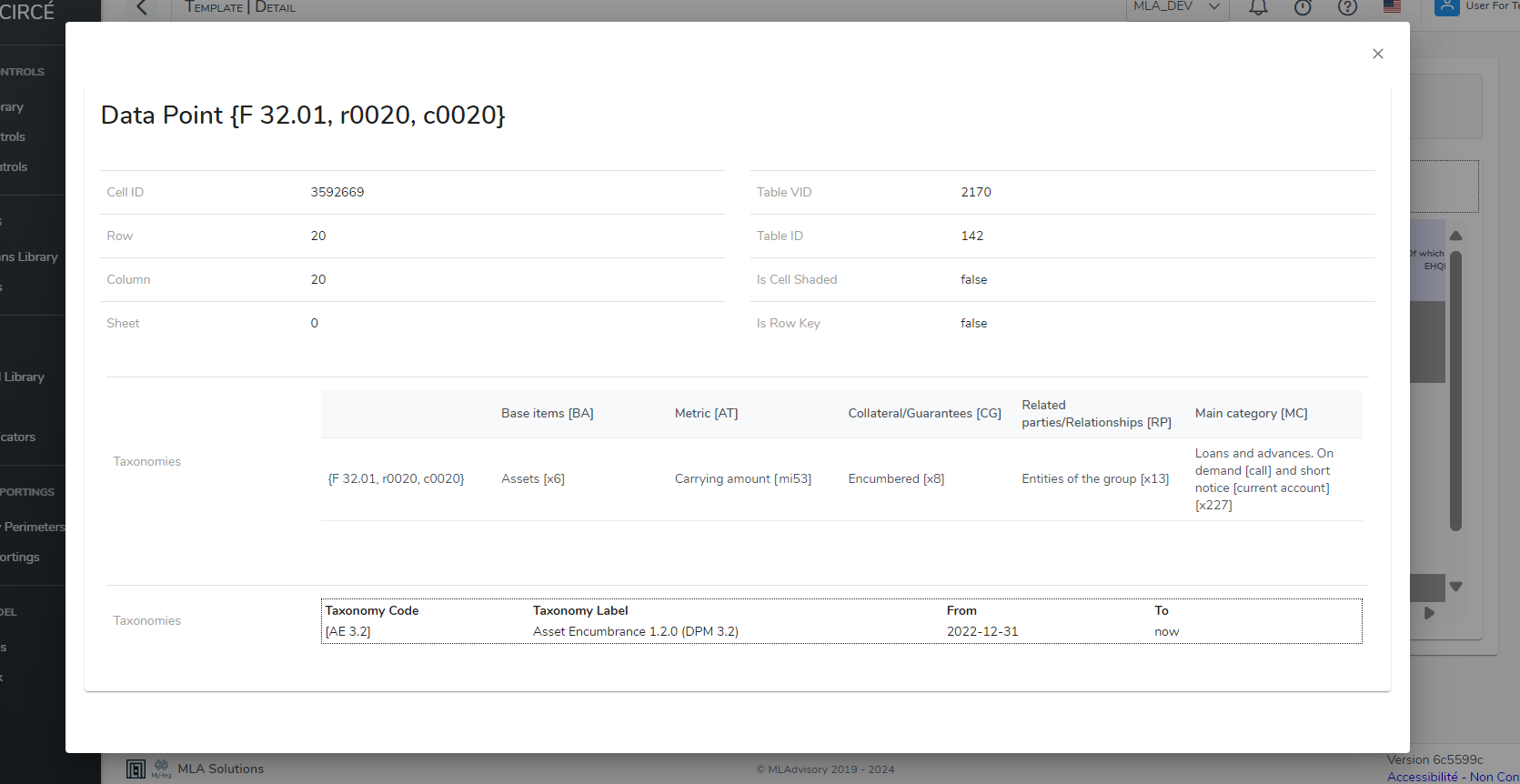Click the Assets [x6] cell

[533, 478]
